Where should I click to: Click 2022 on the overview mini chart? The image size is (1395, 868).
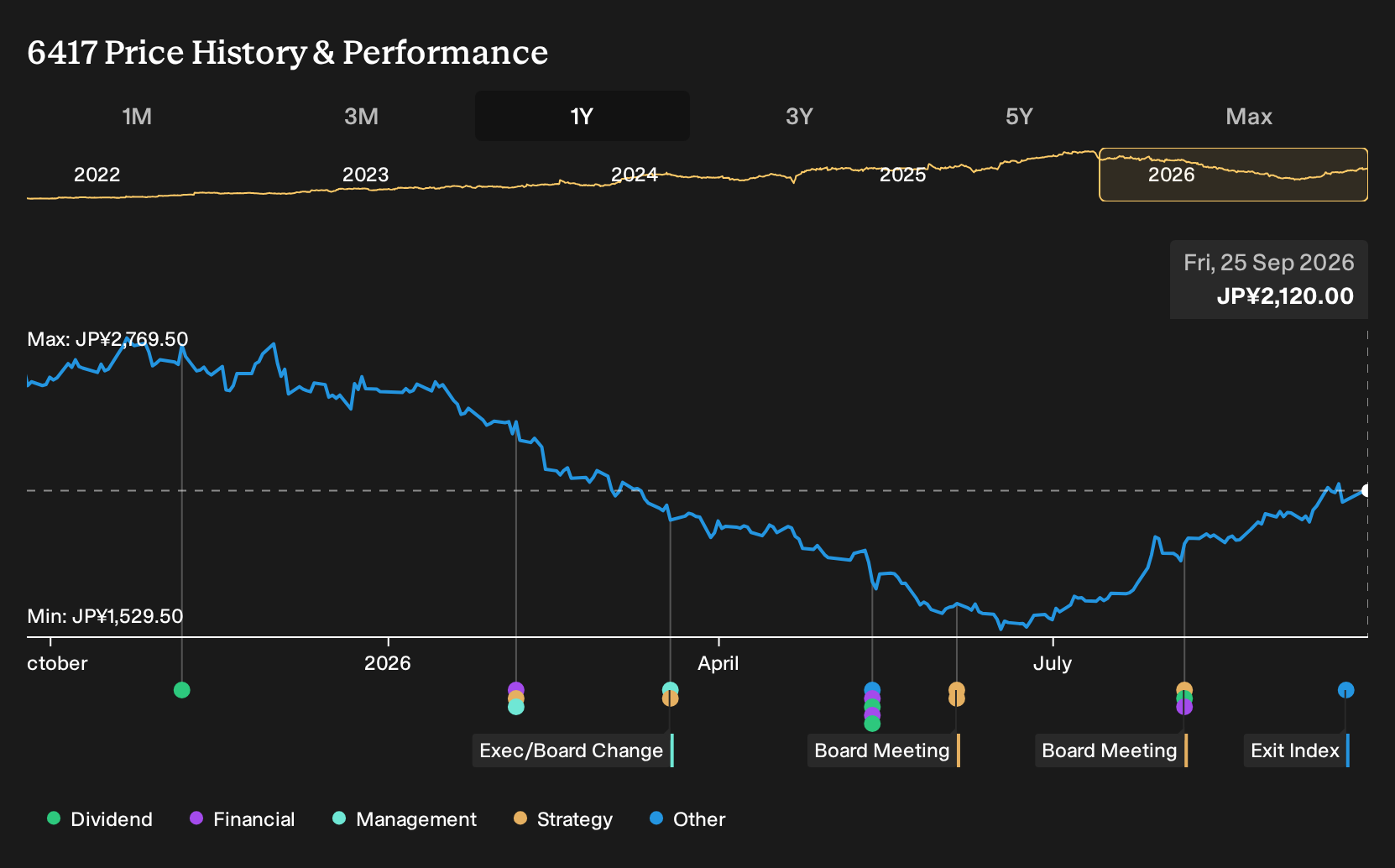[x=97, y=175]
